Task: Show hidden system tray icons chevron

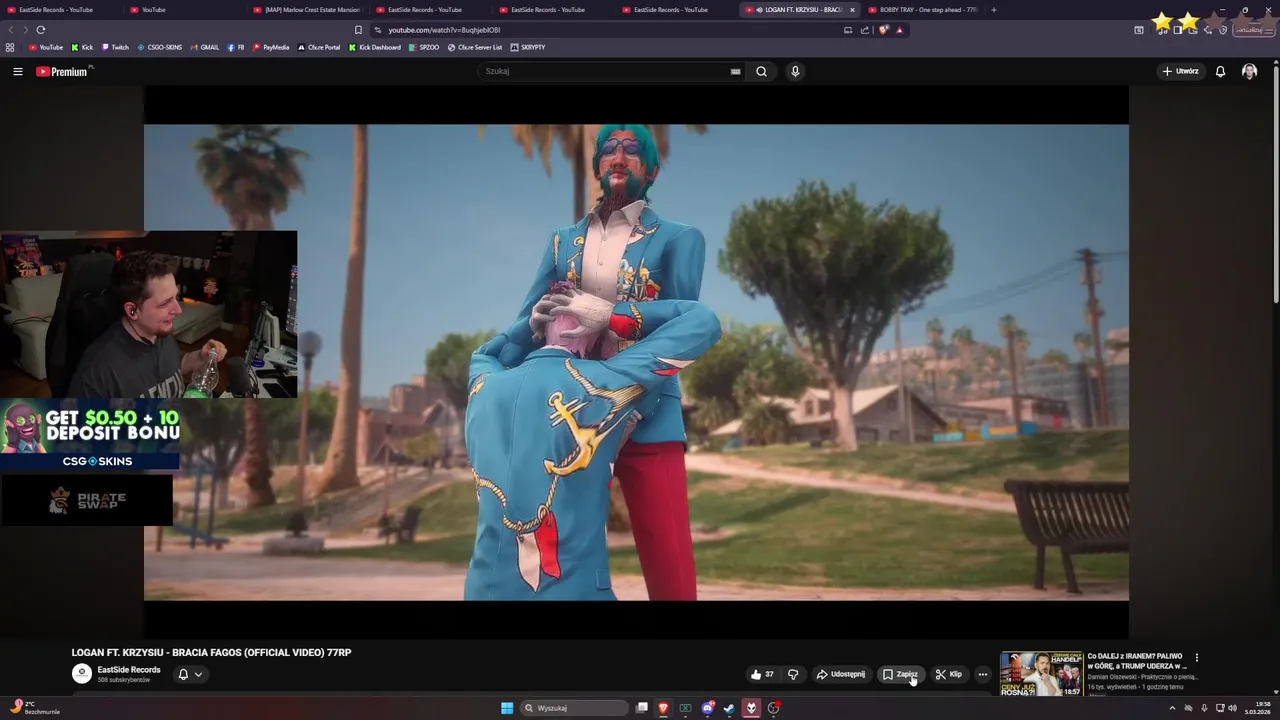Action: [1173, 708]
